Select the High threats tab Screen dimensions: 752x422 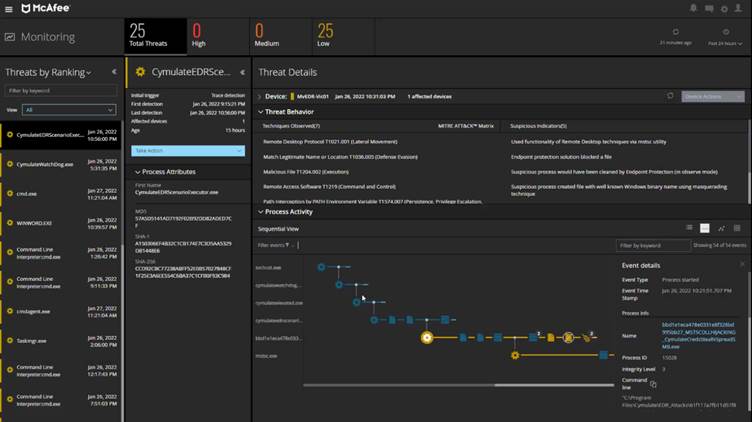pyautogui.click(x=218, y=36)
